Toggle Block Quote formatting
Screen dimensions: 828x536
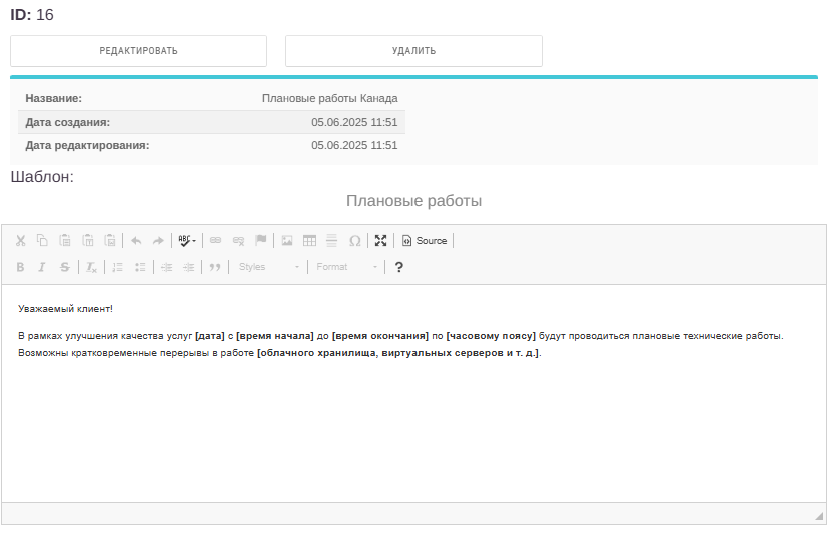[214, 267]
